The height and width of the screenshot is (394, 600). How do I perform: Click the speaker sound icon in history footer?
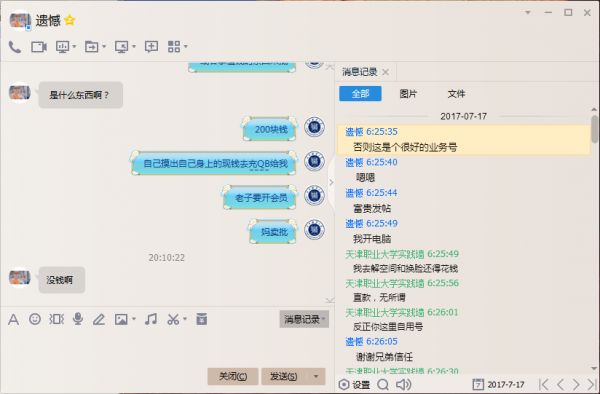click(x=403, y=384)
